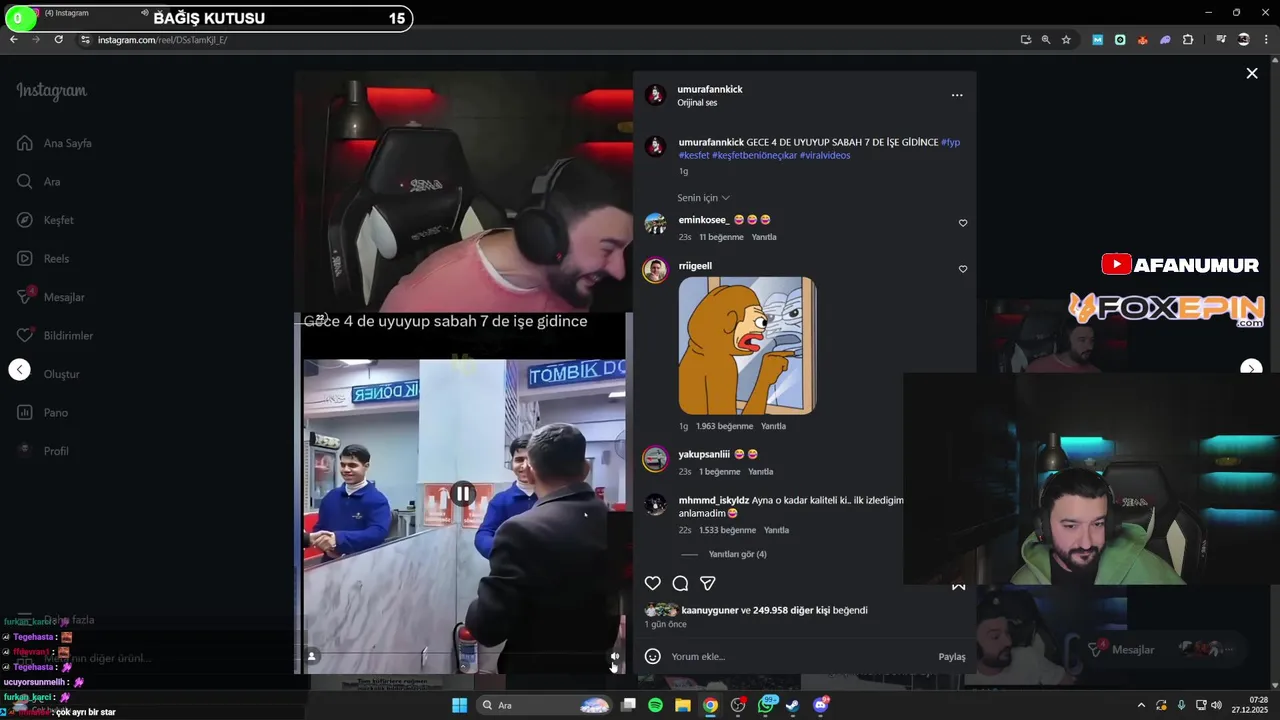Viewport: 1280px width, 720px height.
Task: Like the reel with heart icon
Action: pos(652,583)
